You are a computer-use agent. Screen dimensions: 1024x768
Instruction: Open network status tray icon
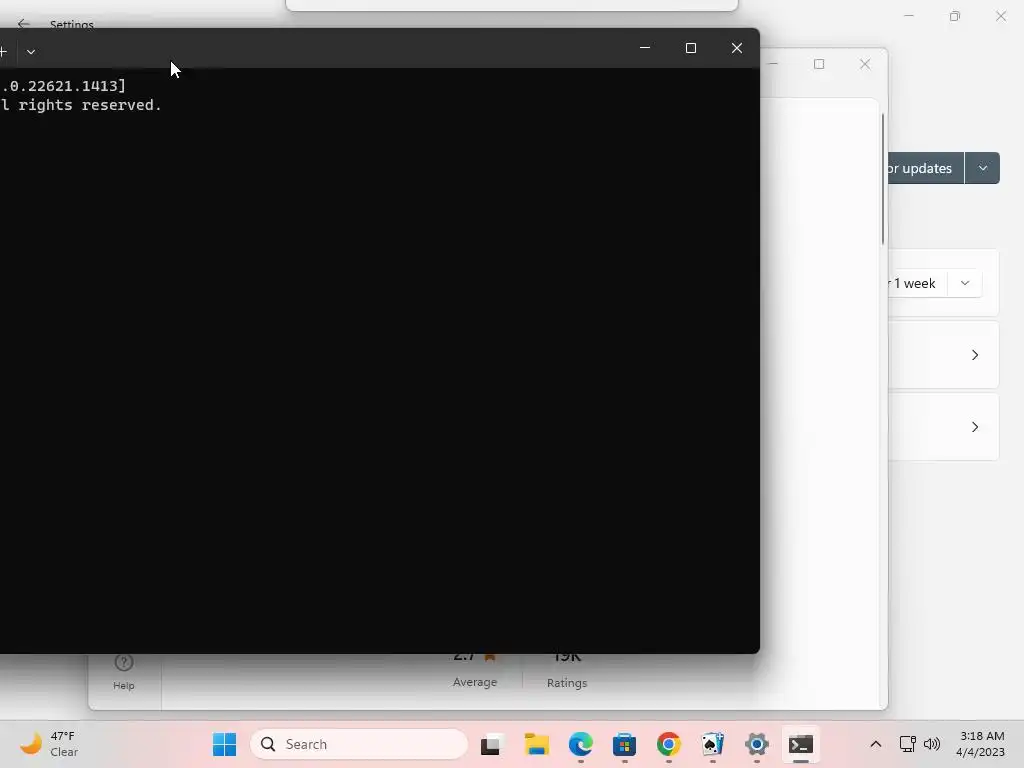pos(907,744)
